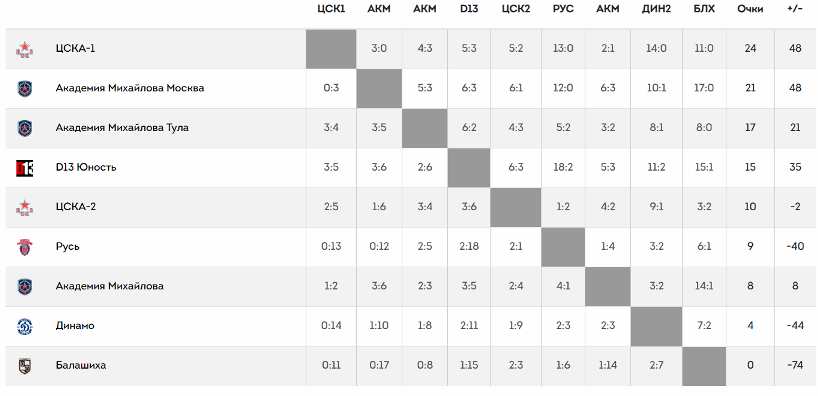Viewport: 818px width, 396px height.
Task: Click the Русь team logo
Action: (25, 247)
